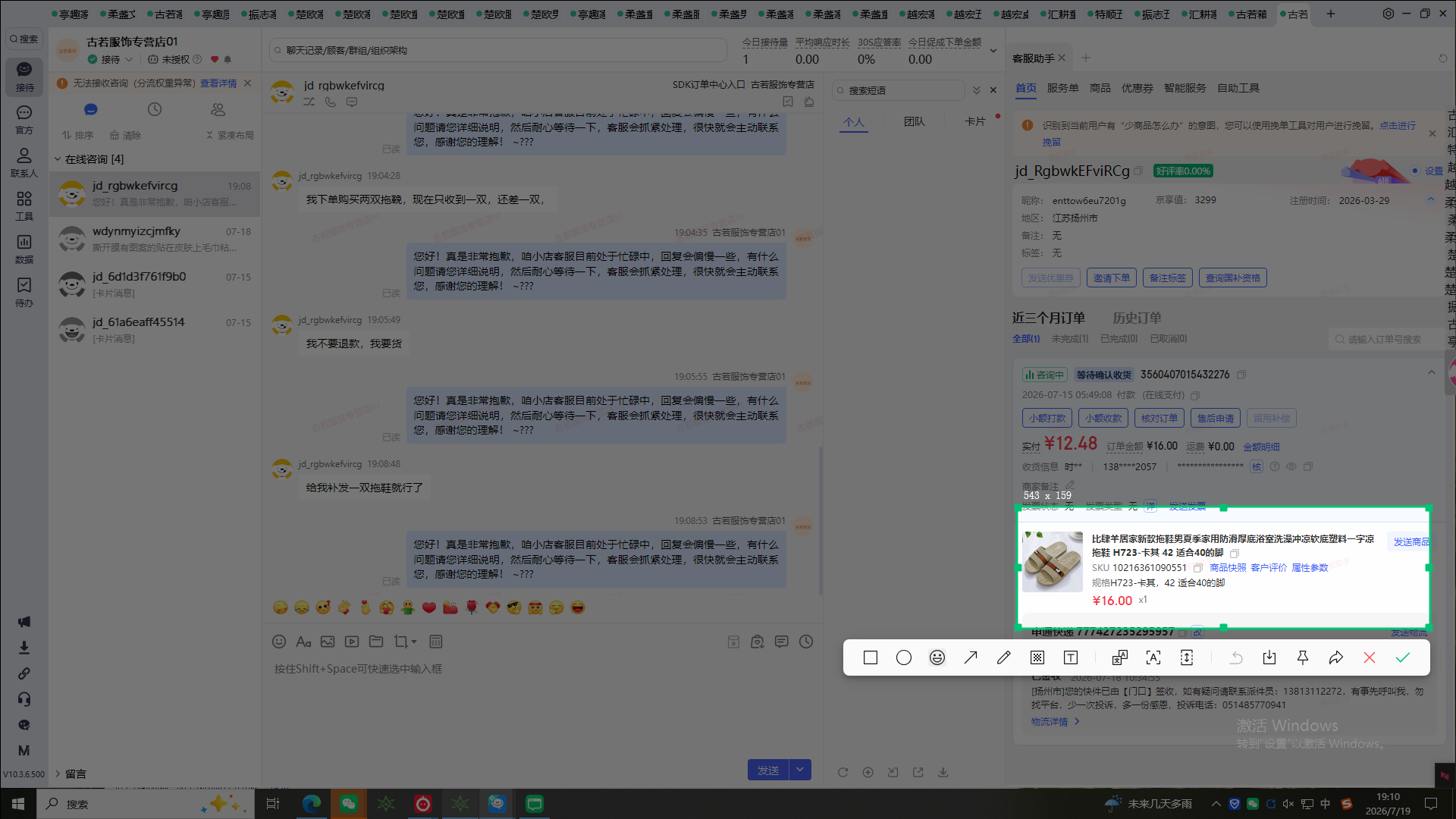Click the 邀请下单 button
This screenshot has width=1456, height=819.
coord(1112,278)
